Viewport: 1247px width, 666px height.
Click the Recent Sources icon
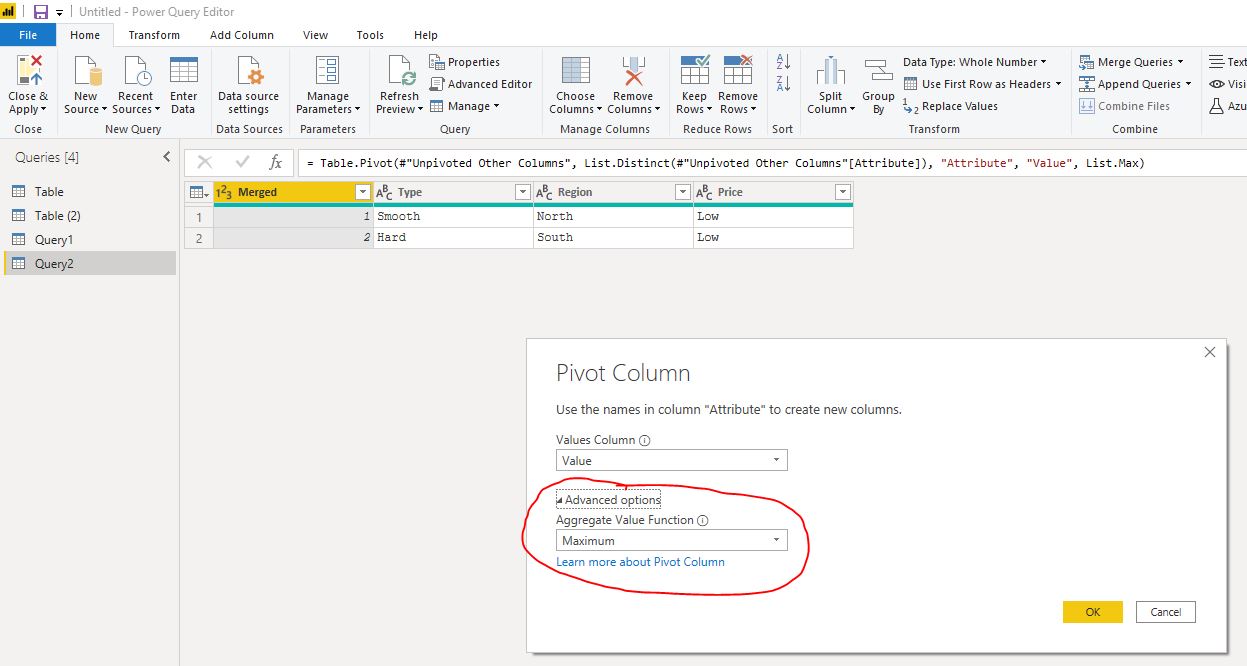(x=136, y=72)
